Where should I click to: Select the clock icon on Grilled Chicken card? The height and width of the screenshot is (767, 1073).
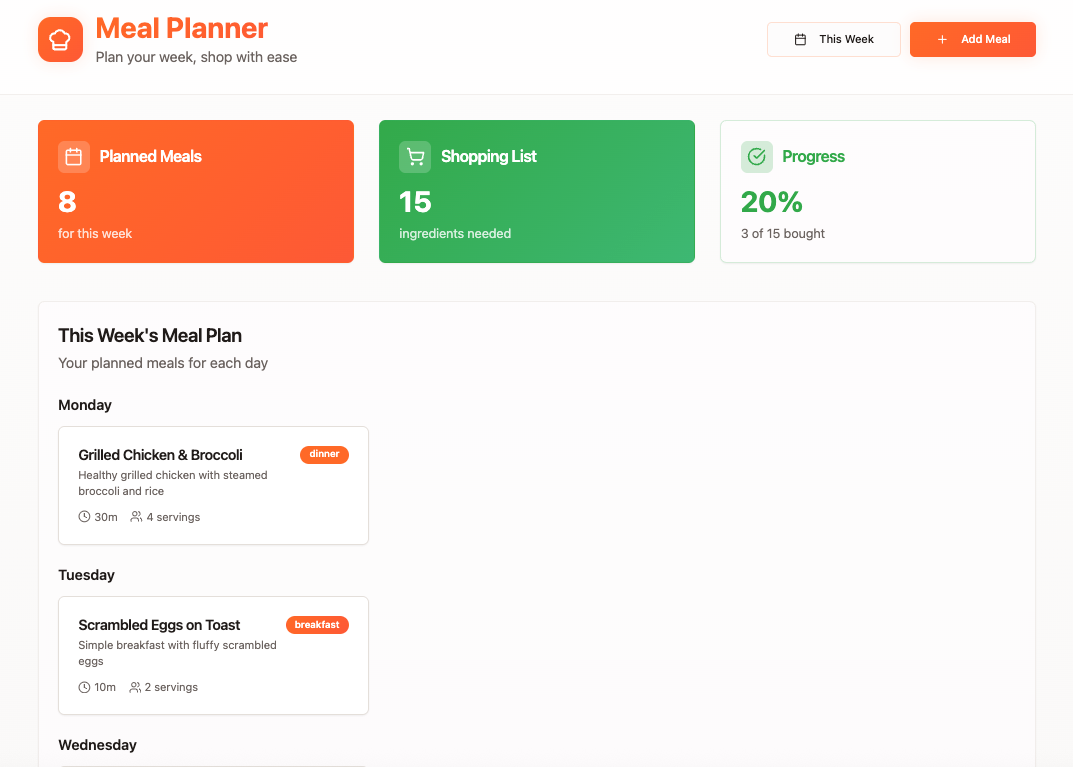(84, 517)
